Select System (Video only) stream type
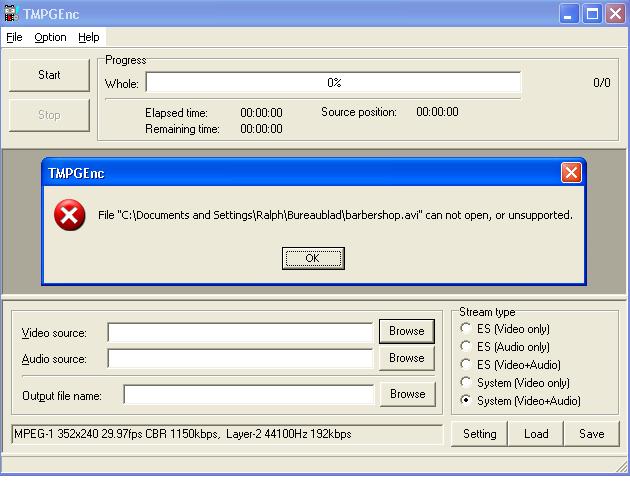Viewport: 630px width, 483px height. coord(515,383)
